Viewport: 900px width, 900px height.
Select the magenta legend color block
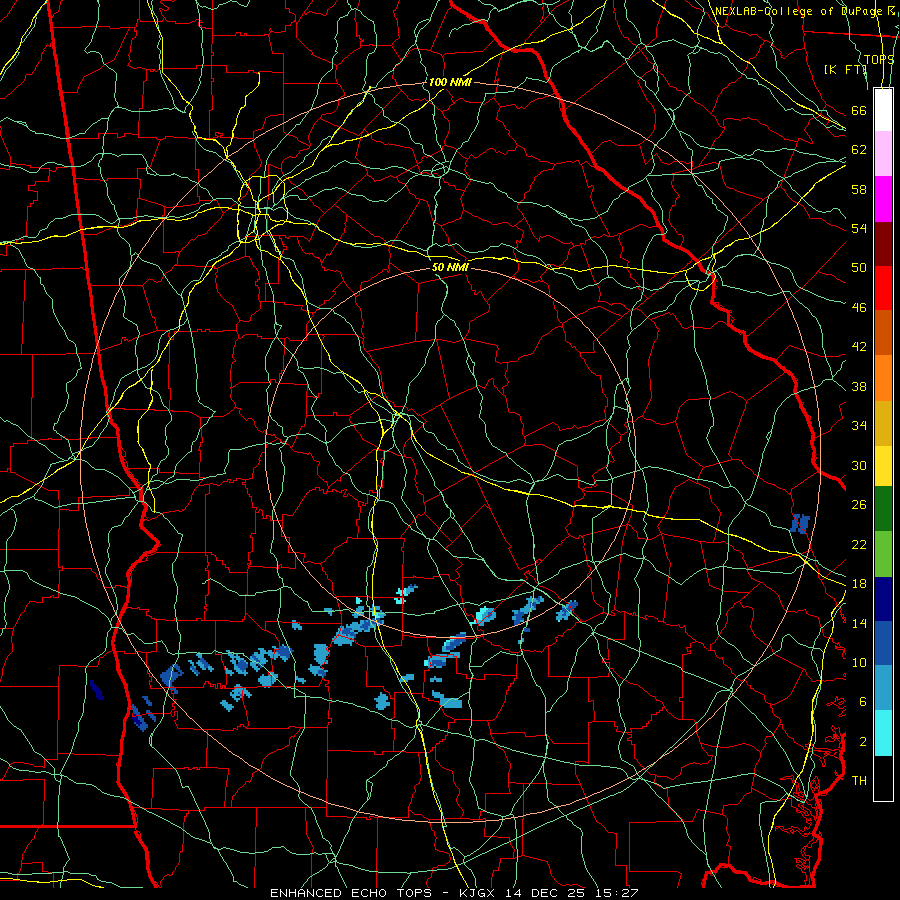883,199
